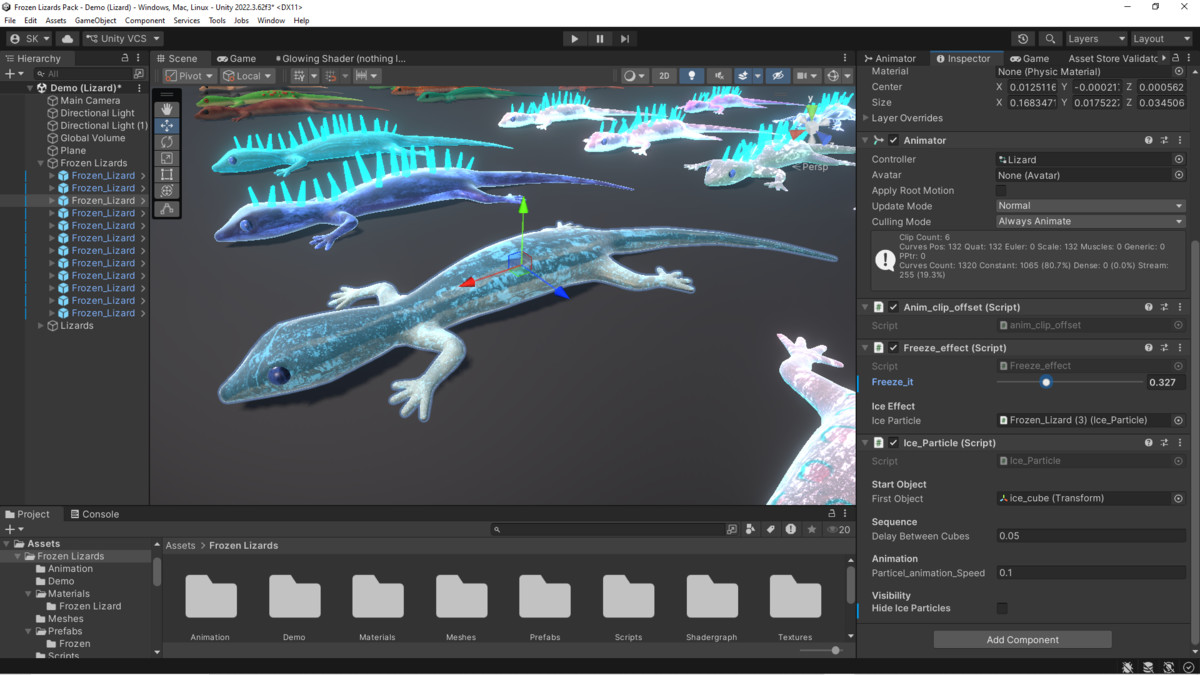Disable the Freeze_effect script checkbox
1200x675 pixels.
pos(893,348)
